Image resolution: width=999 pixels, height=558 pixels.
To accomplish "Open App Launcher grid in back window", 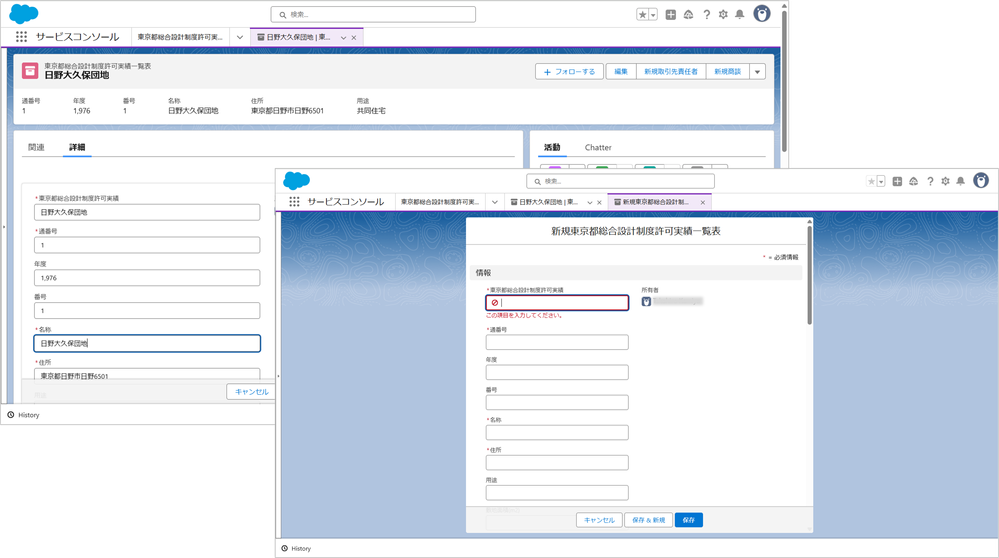I will [x=22, y=37].
